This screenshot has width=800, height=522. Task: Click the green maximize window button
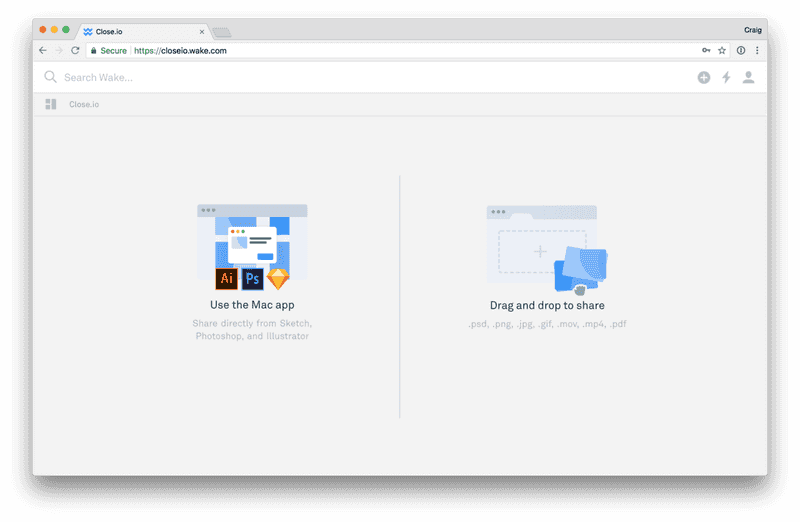tap(66, 30)
